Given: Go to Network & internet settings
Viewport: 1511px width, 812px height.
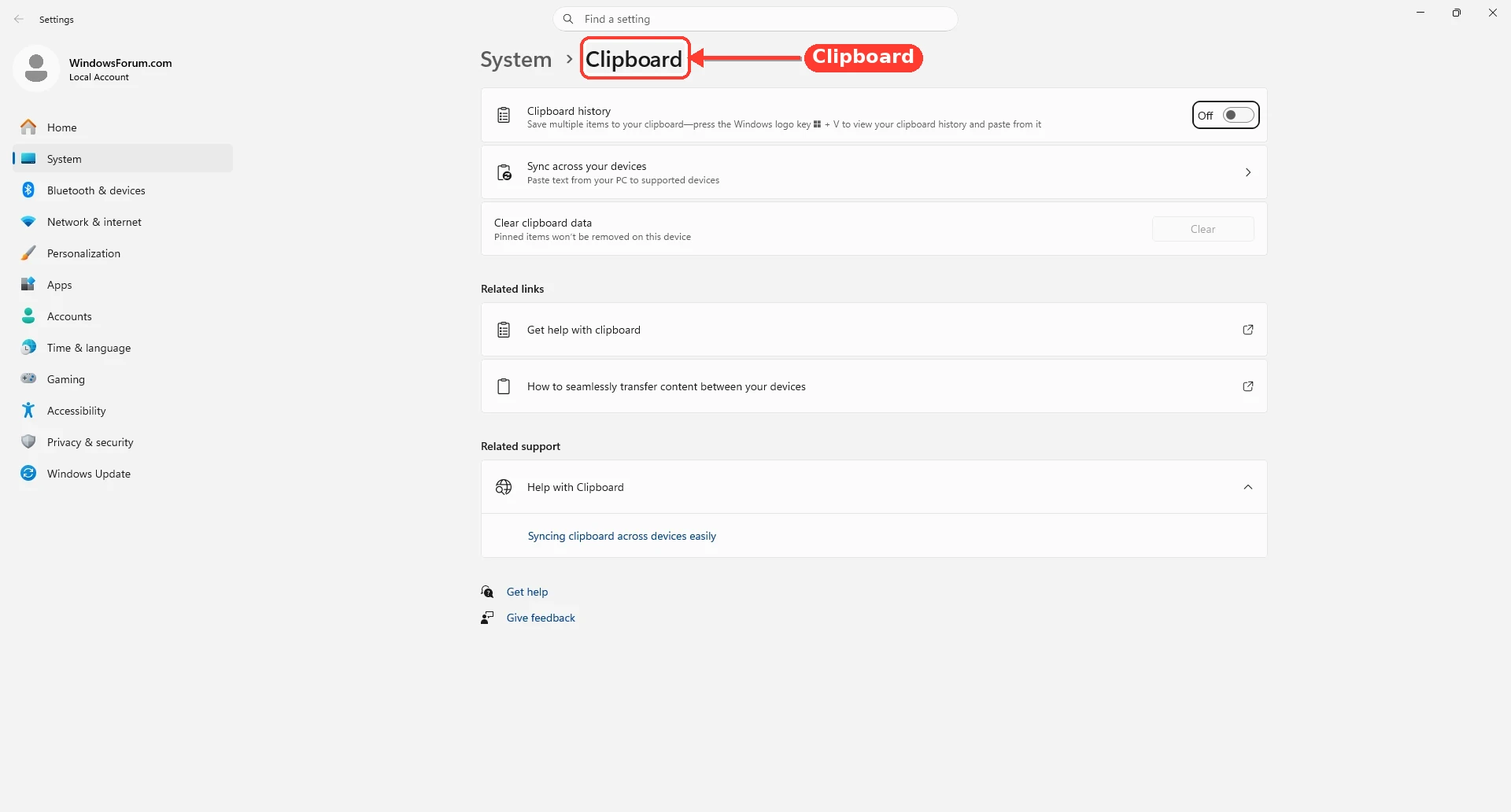Looking at the screenshot, I should pos(123,221).
